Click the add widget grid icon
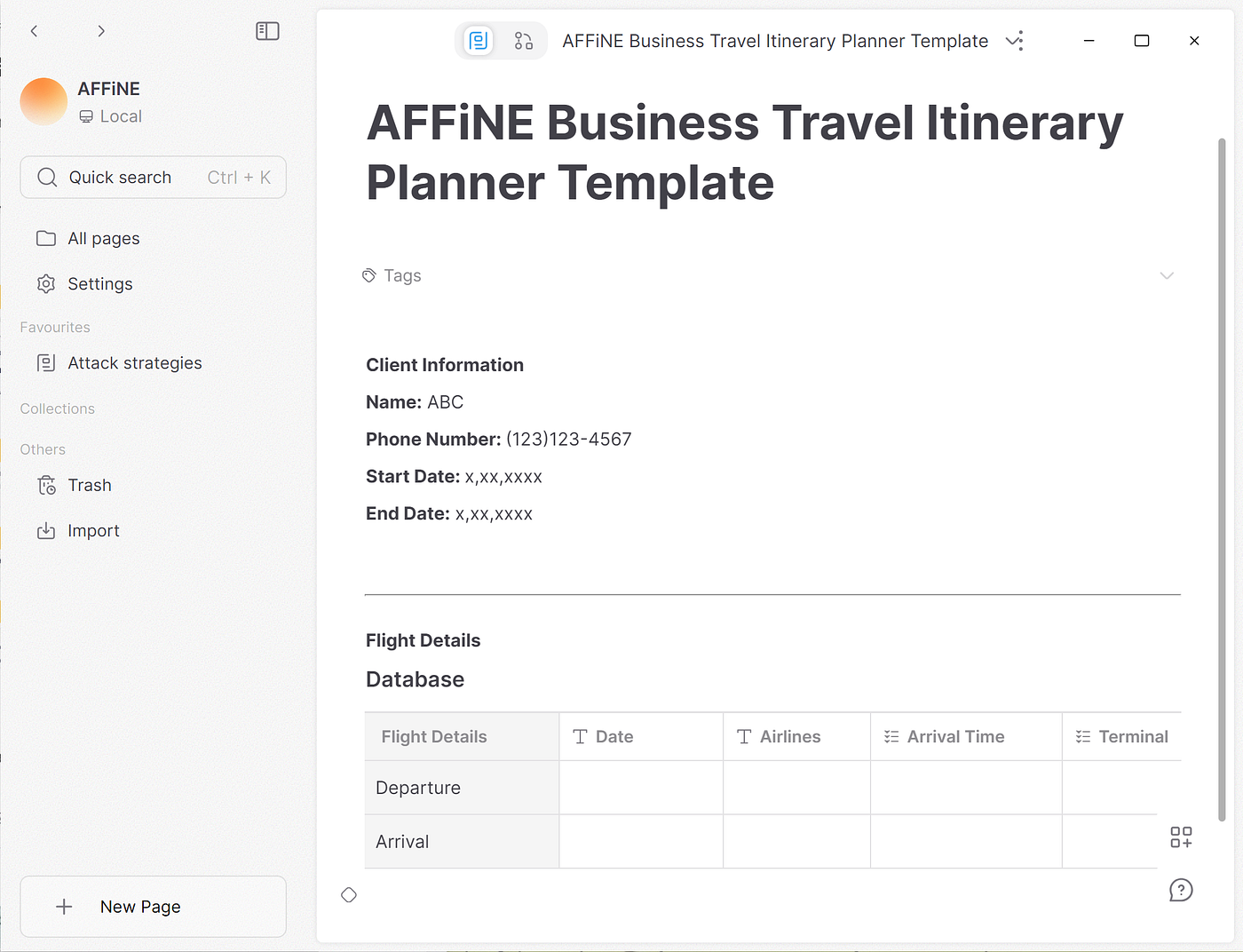The image size is (1243, 952). (1181, 837)
